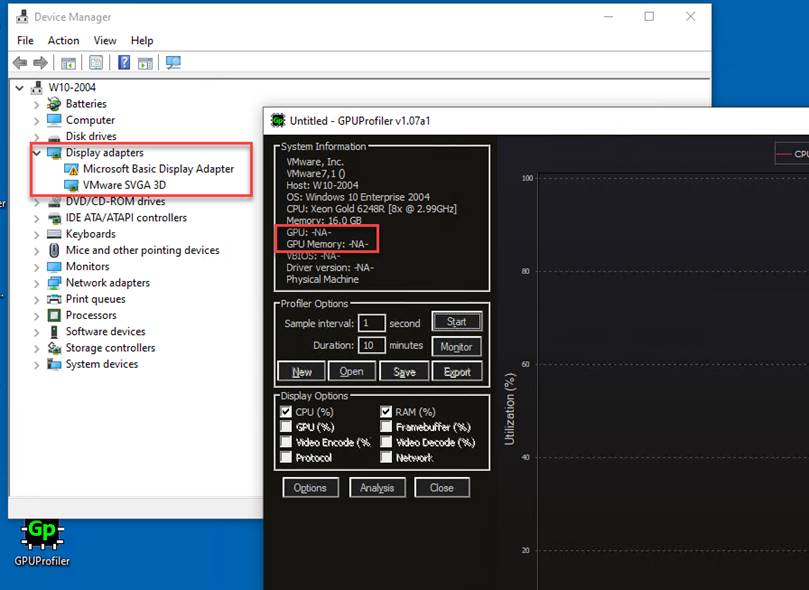This screenshot has width=809, height=590.
Task: Click the Microsoft Basic Display Adapter warning icon
Action: [71, 169]
